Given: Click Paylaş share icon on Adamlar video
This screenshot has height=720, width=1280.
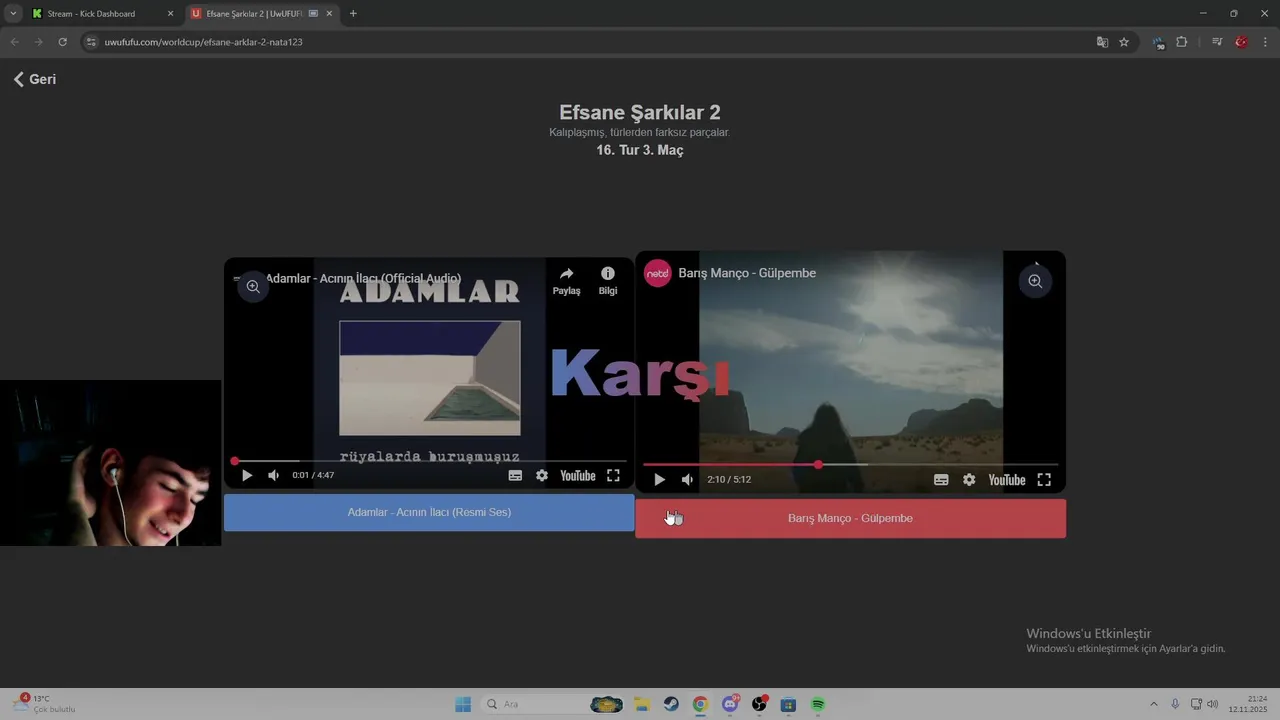Looking at the screenshot, I should [x=566, y=280].
